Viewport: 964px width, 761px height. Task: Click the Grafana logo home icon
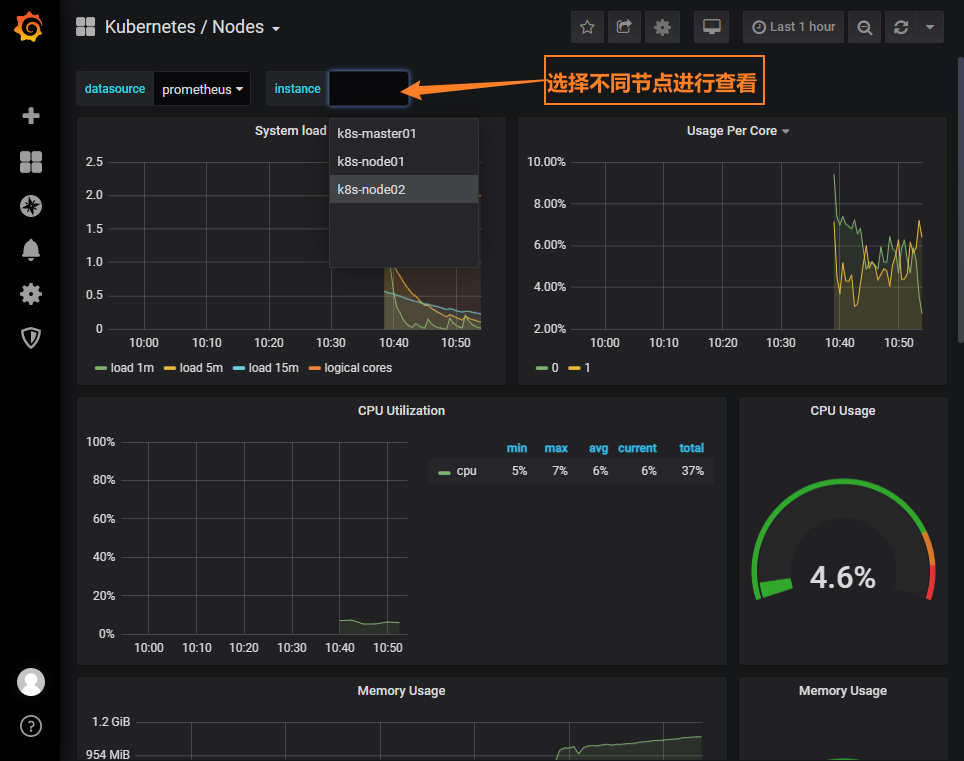(x=29, y=27)
